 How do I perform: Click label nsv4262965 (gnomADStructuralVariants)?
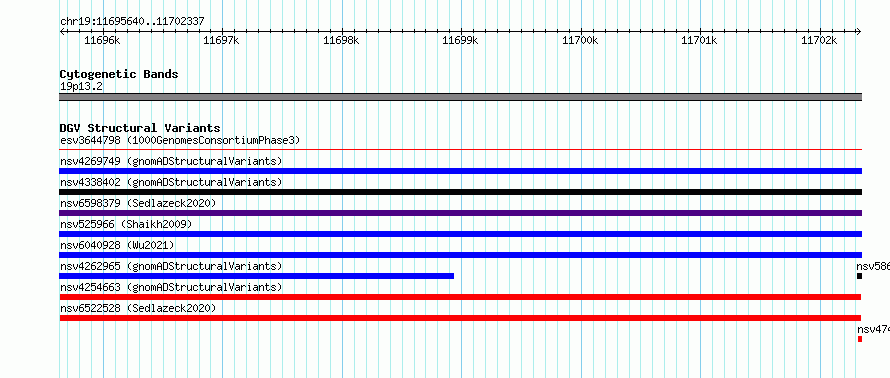(171, 266)
